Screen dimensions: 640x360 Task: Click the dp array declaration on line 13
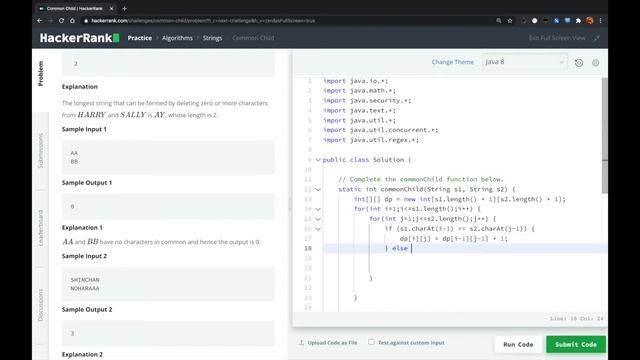click(460, 199)
